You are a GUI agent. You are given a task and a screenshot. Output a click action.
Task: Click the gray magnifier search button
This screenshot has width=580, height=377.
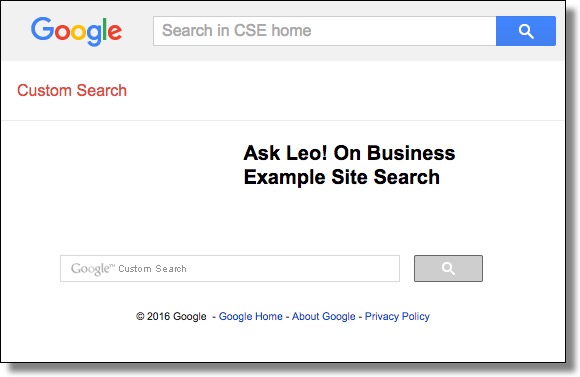(448, 268)
